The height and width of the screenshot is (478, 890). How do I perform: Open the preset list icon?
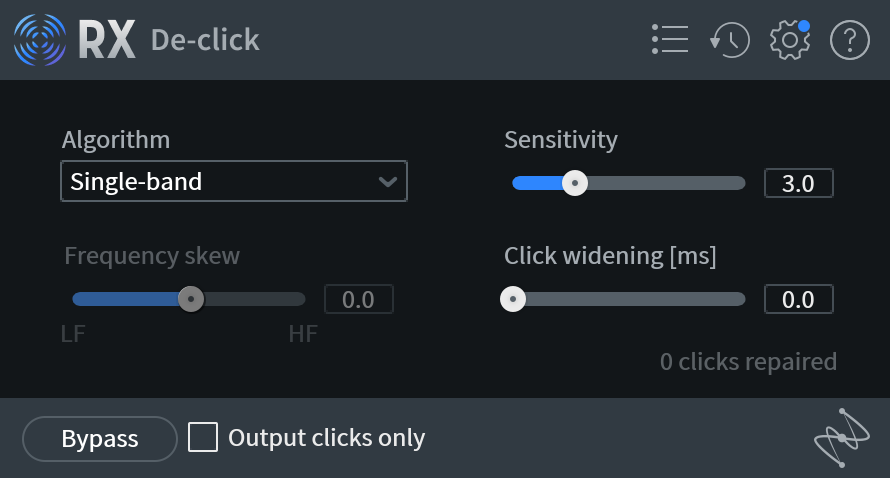tap(670, 39)
